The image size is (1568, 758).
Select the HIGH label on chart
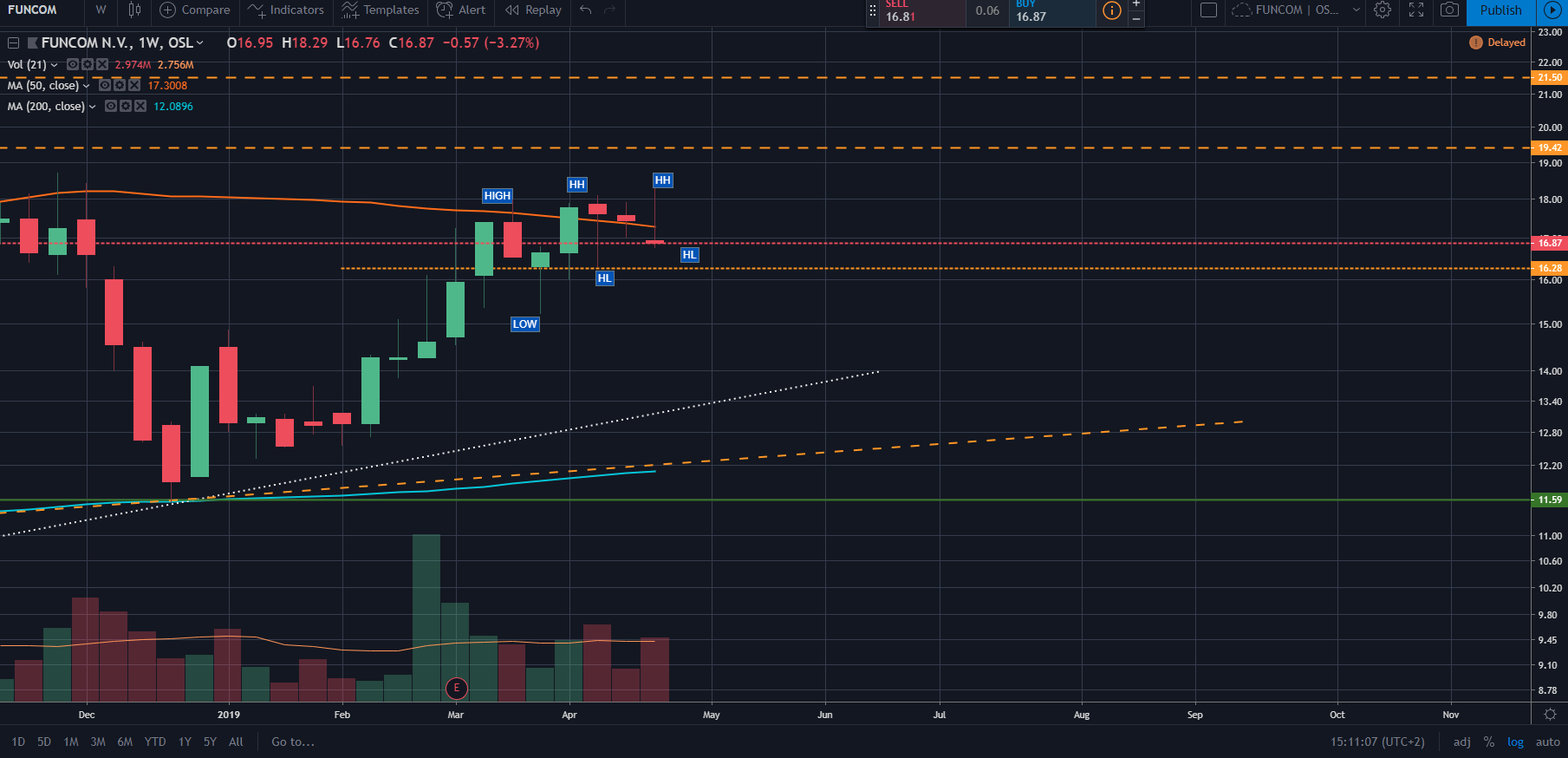tap(498, 196)
